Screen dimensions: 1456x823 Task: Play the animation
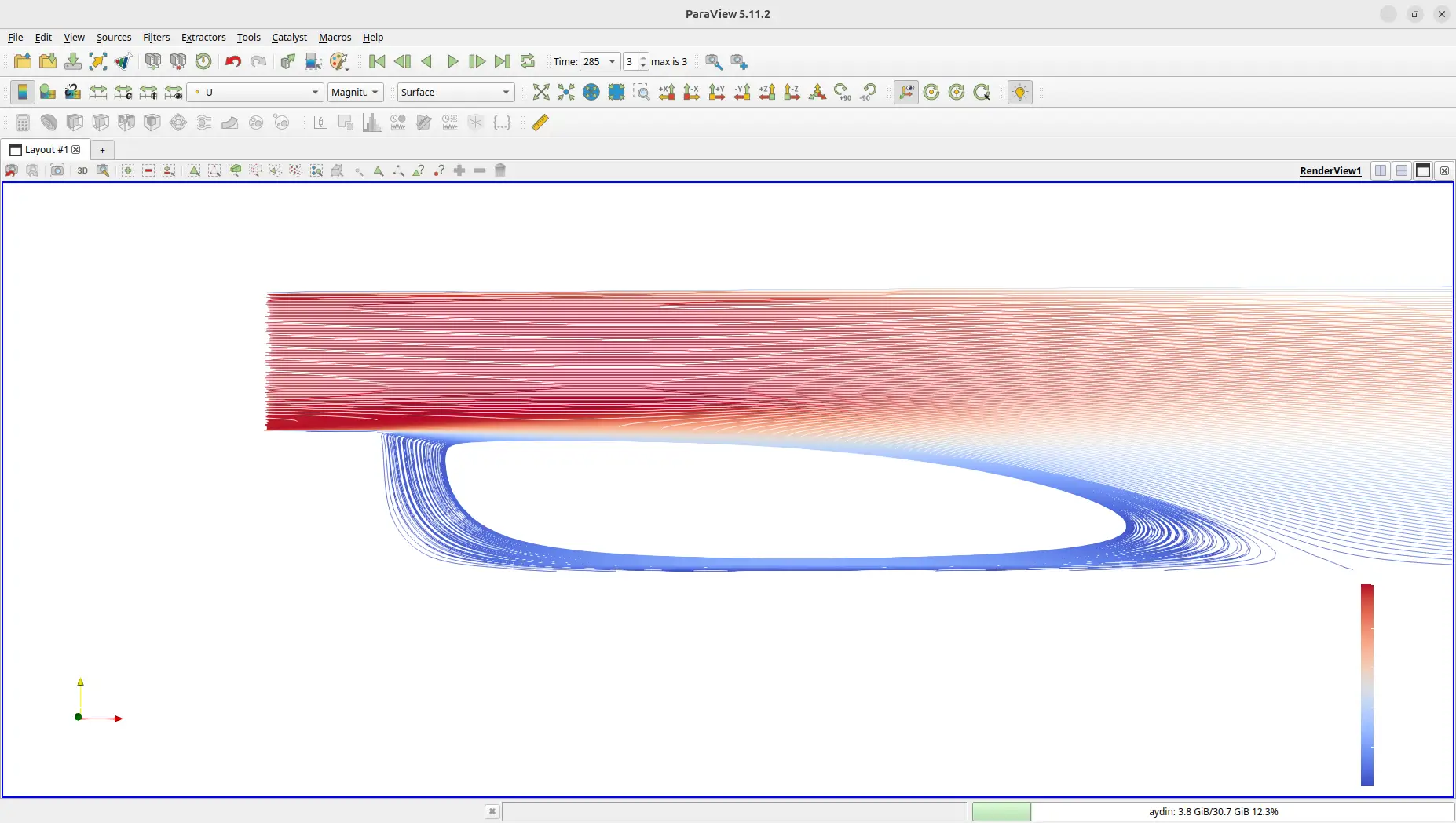[x=452, y=61]
